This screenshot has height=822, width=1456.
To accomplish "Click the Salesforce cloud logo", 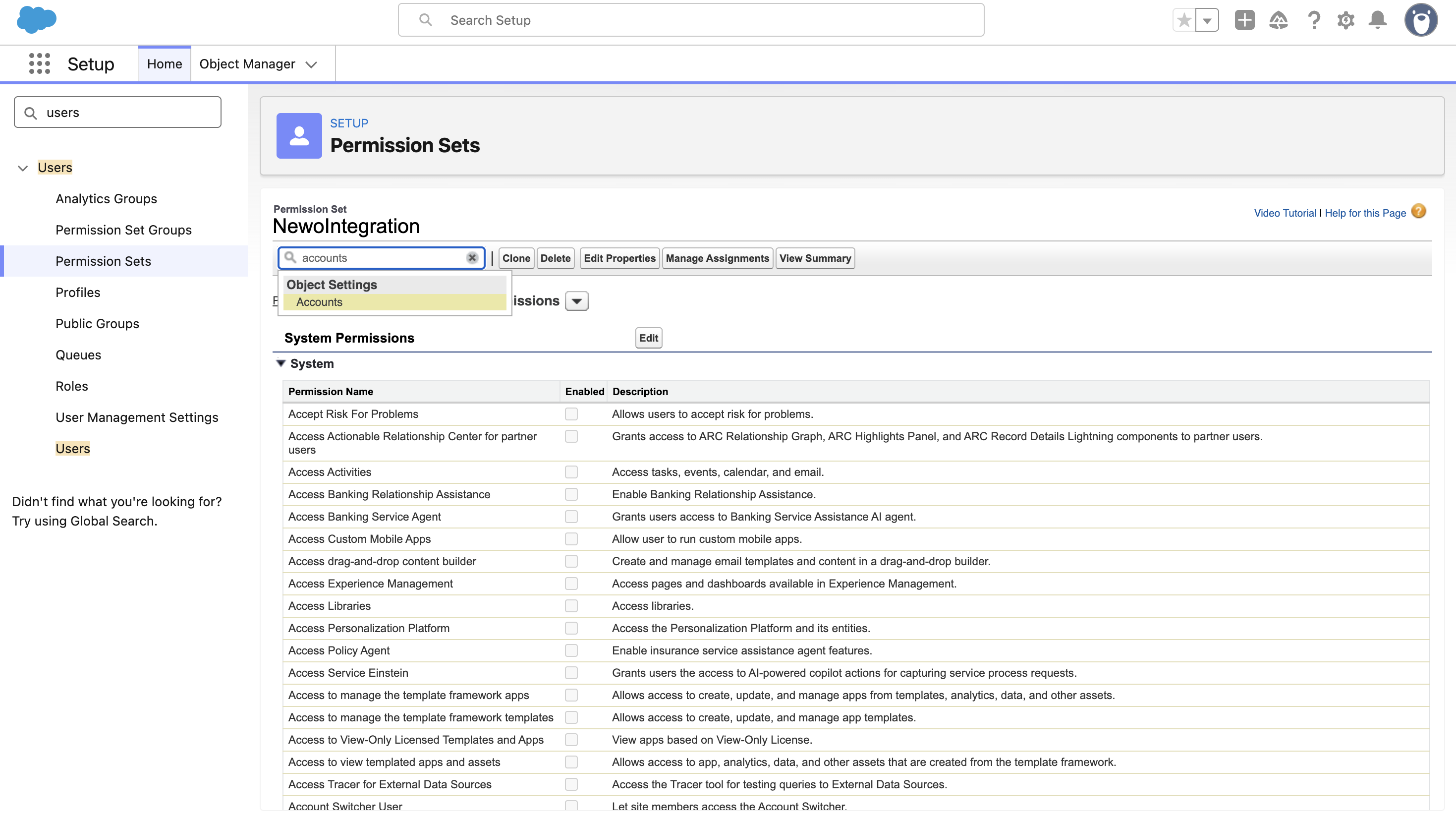I will coord(37,20).
